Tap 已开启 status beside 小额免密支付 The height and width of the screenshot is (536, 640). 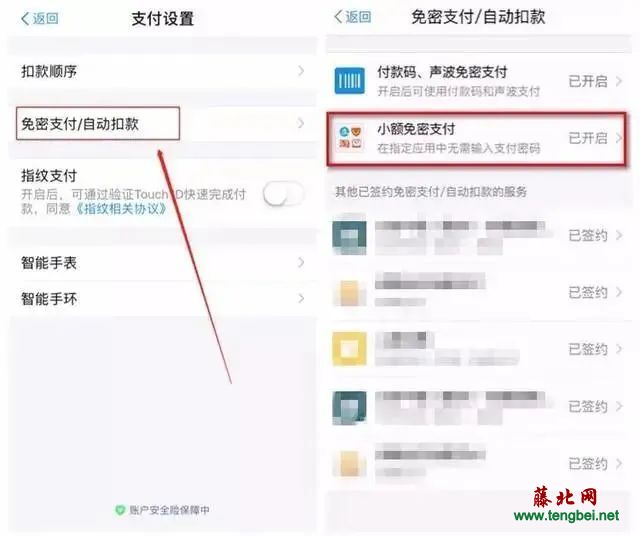click(588, 138)
